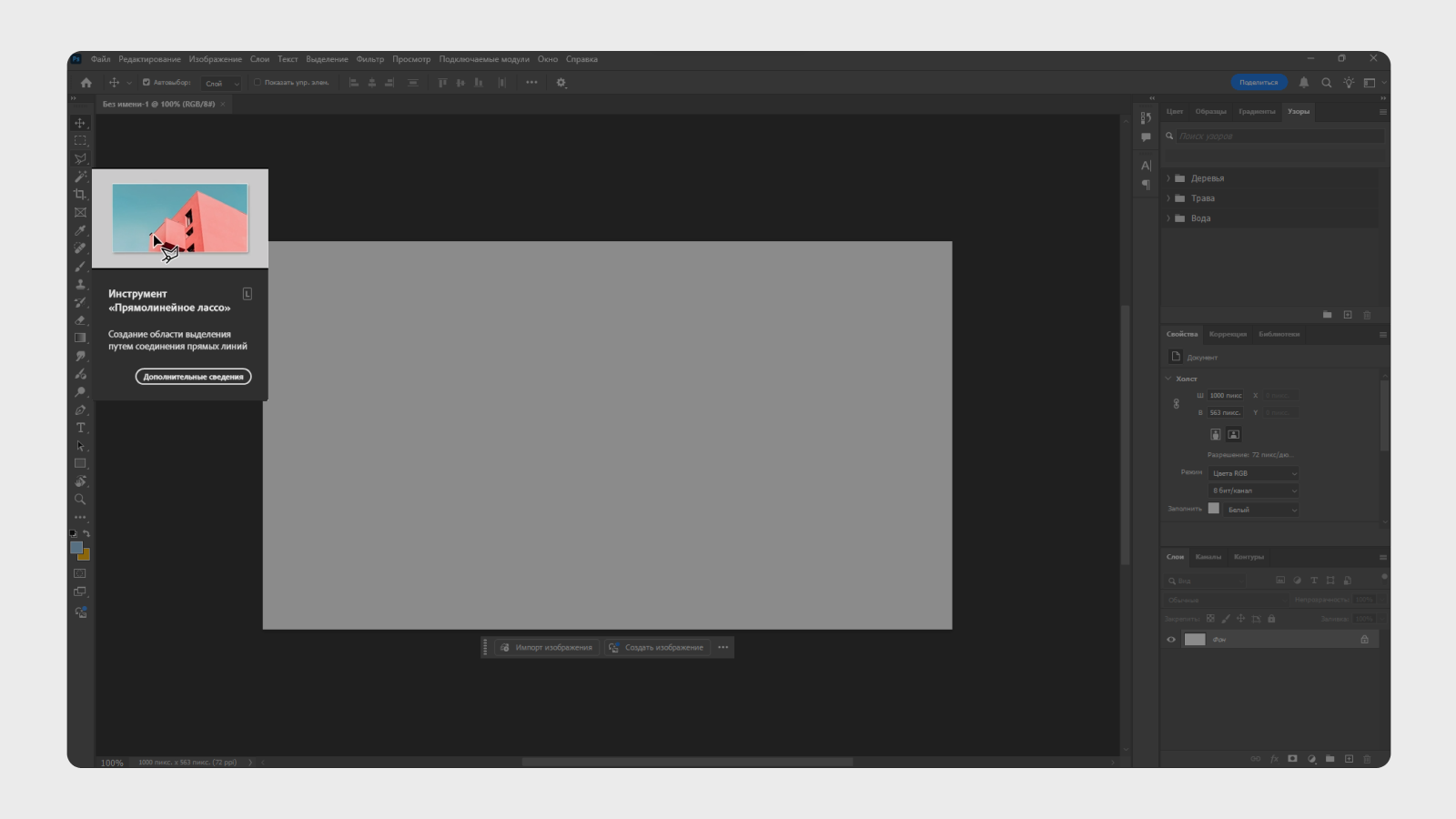Viewport: 1456px width, 819px height.
Task: Expand the Деревья patterns folder
Action: point(1170,178)
